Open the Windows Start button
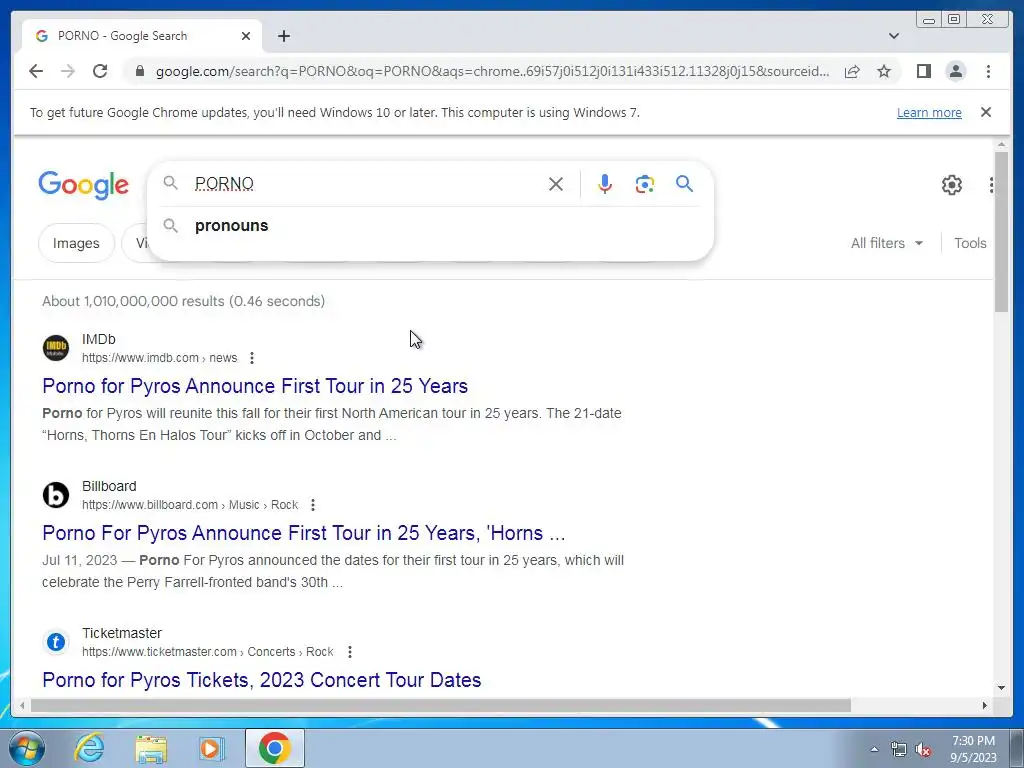This screenshot has height=768, width=1024. 26,748
